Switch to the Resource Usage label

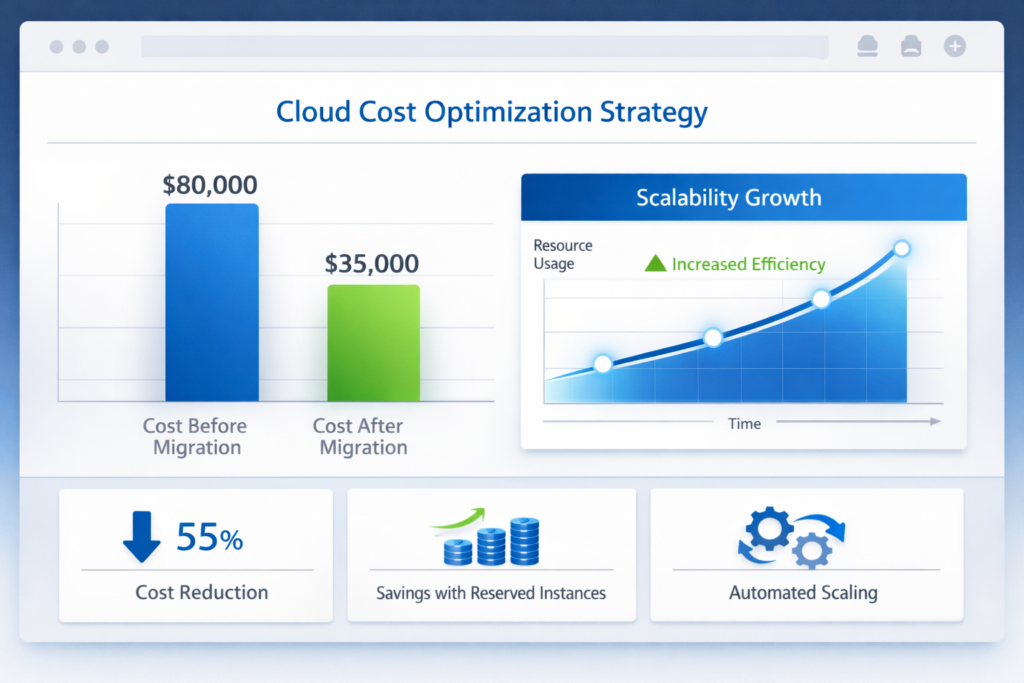(x=562, y=254)
